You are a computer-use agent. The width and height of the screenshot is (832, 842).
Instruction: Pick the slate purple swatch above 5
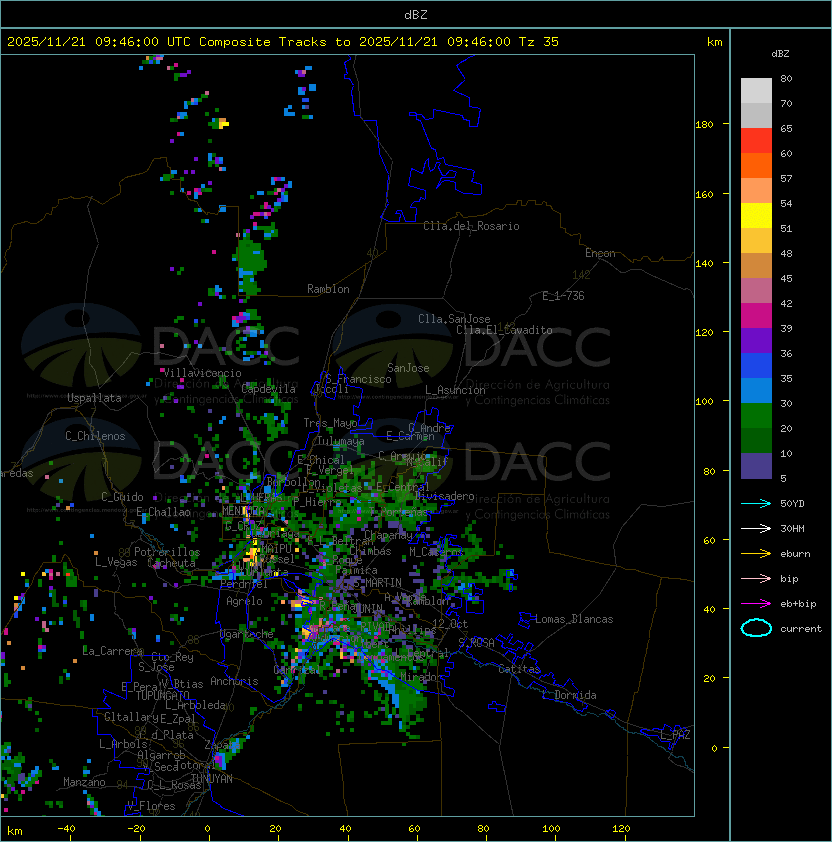coord(756,466)
